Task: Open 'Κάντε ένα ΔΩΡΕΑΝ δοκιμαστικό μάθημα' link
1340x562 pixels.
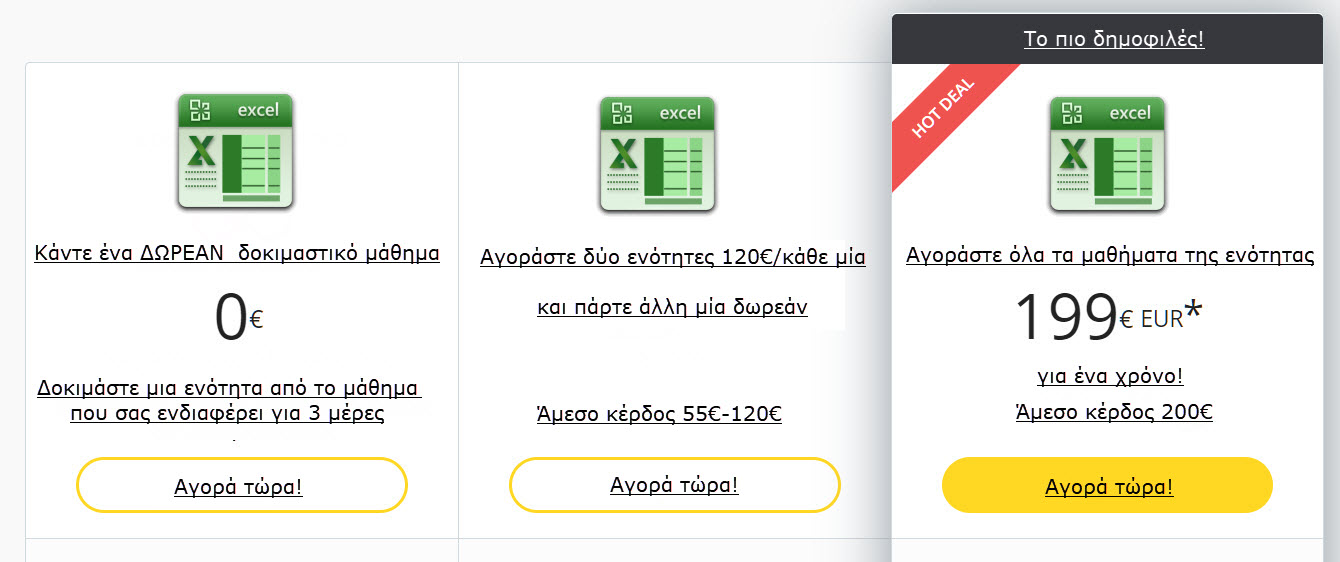Action: click(x=237, y=253)
